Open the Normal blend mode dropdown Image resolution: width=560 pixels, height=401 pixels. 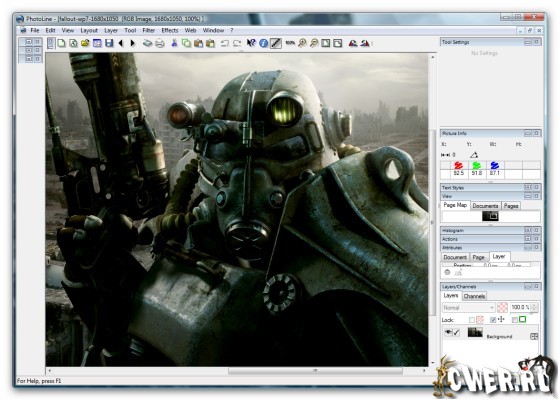tap(469, 307)
